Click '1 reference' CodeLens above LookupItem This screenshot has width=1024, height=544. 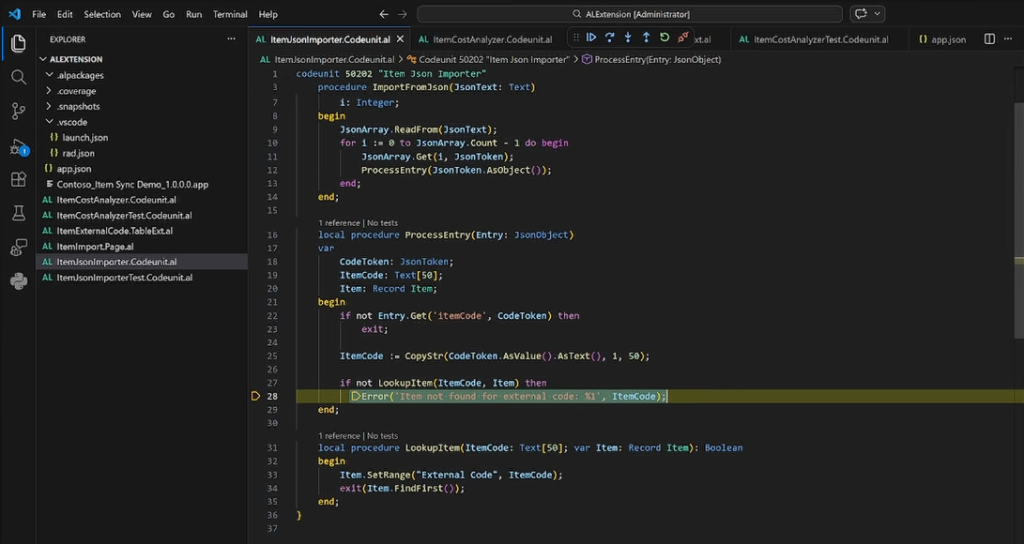[x=339, y=436]
